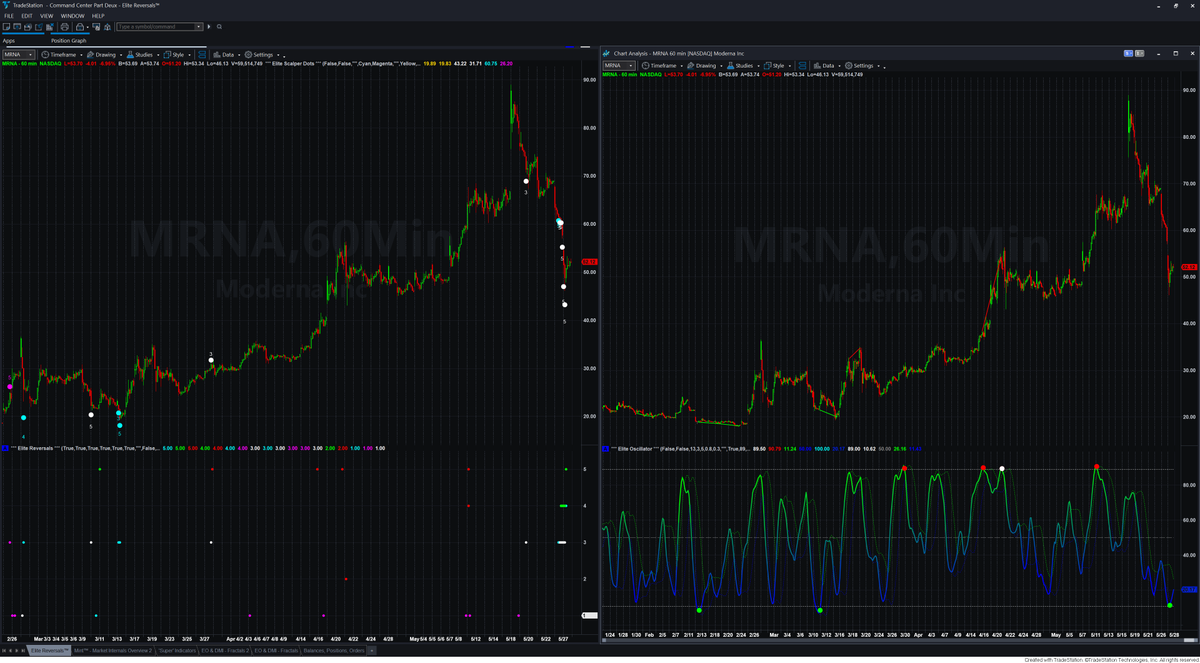The image size is (1200, 663).
Task: Open dropdown arrow next to Chart Analysis Style
Action: (789, 66)
